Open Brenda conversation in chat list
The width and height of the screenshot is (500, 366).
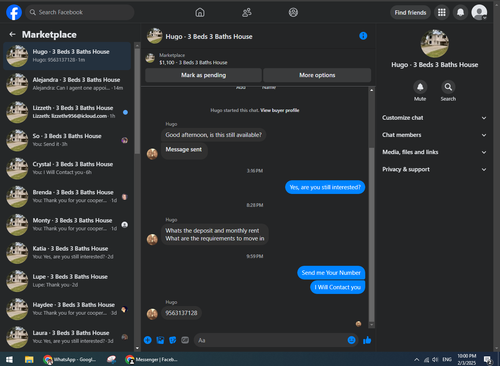point(67,197)
